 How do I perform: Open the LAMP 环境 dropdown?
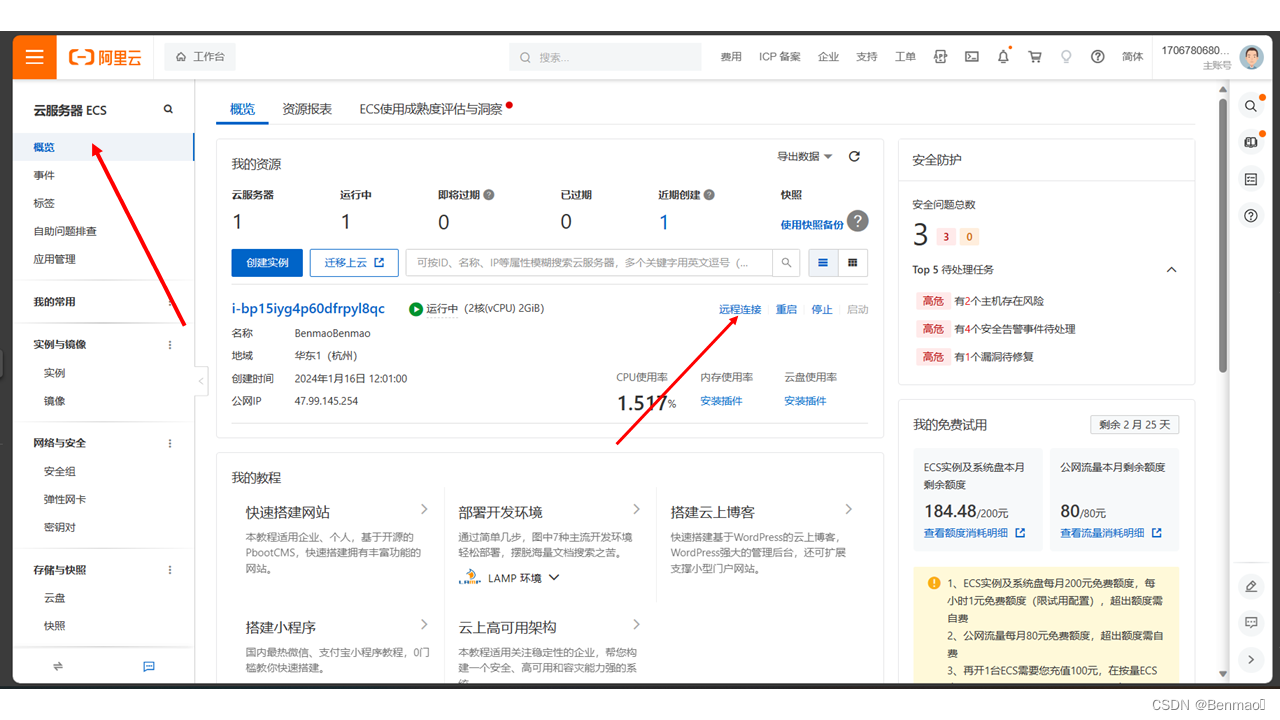[511, 578]
